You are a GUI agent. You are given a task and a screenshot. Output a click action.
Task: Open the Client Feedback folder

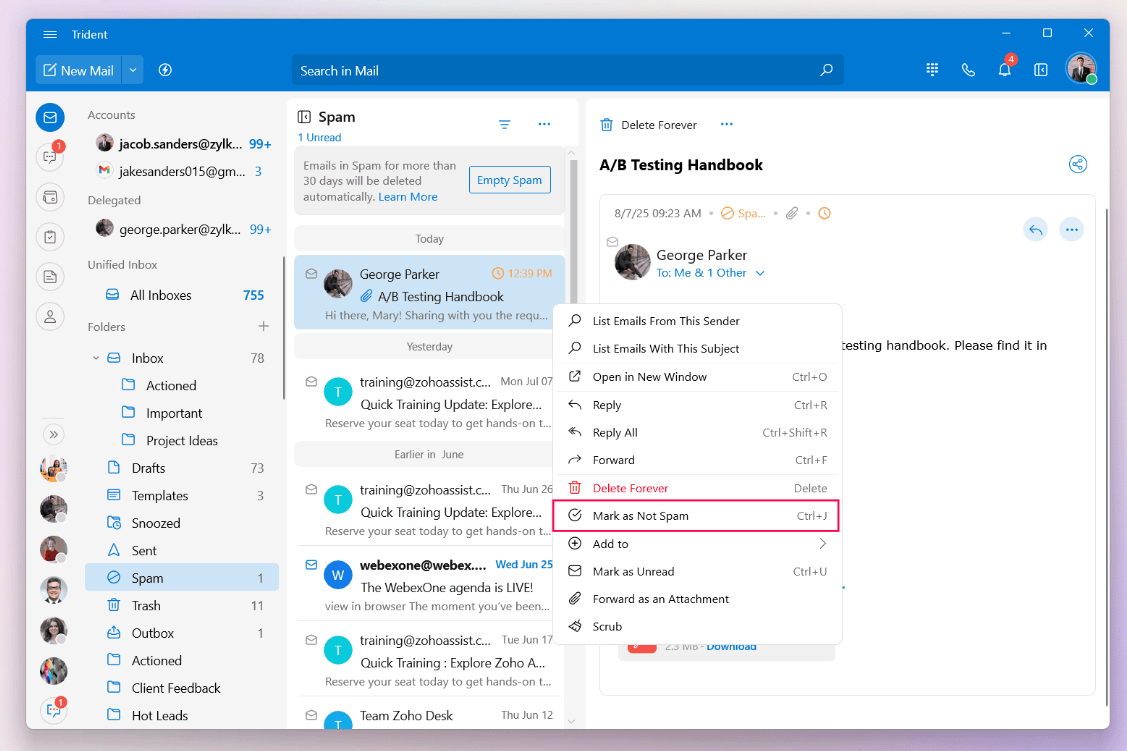182,688
